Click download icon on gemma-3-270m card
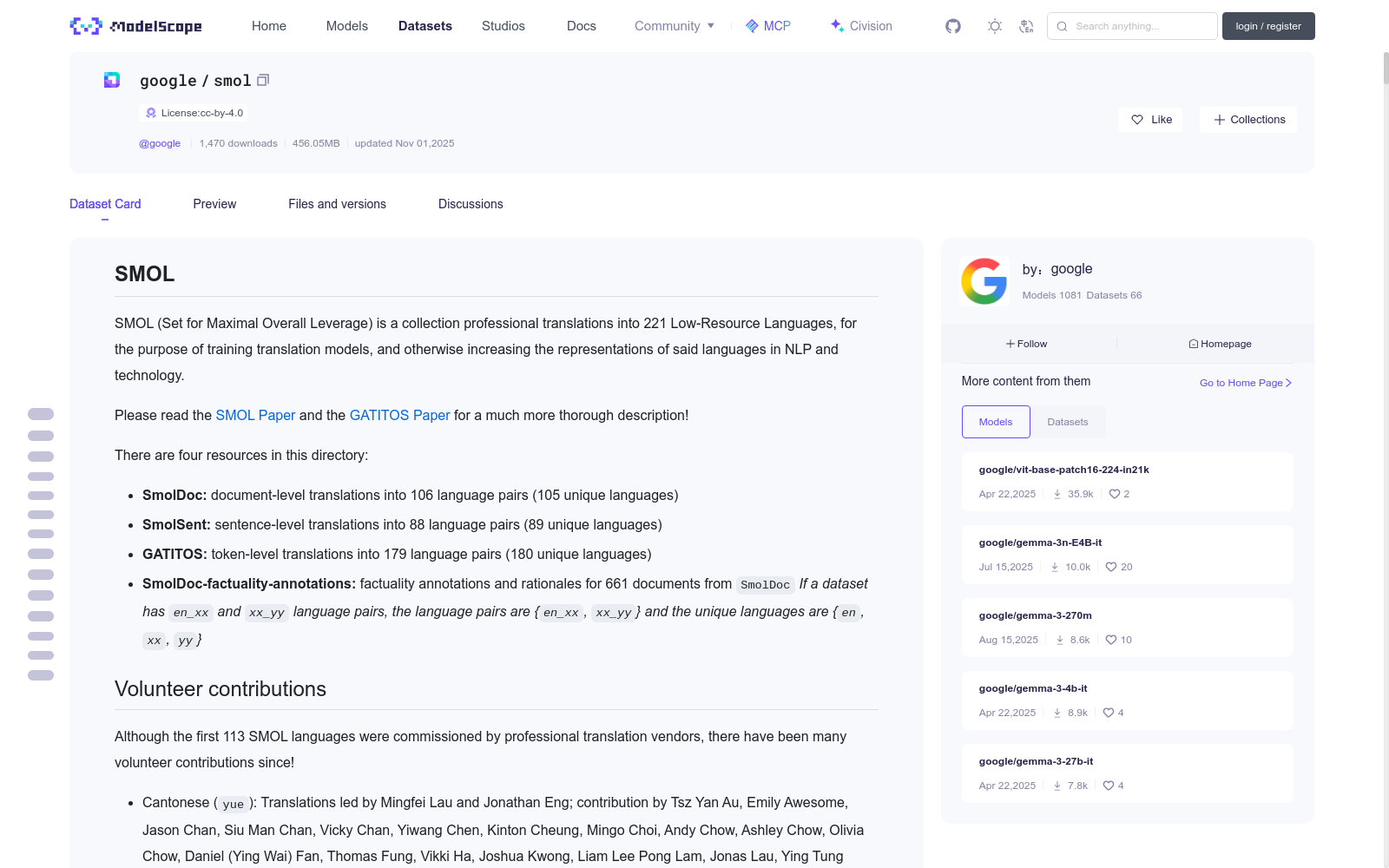Image resolution: width=1389 pixels, height=868 pixels. 1060,640
